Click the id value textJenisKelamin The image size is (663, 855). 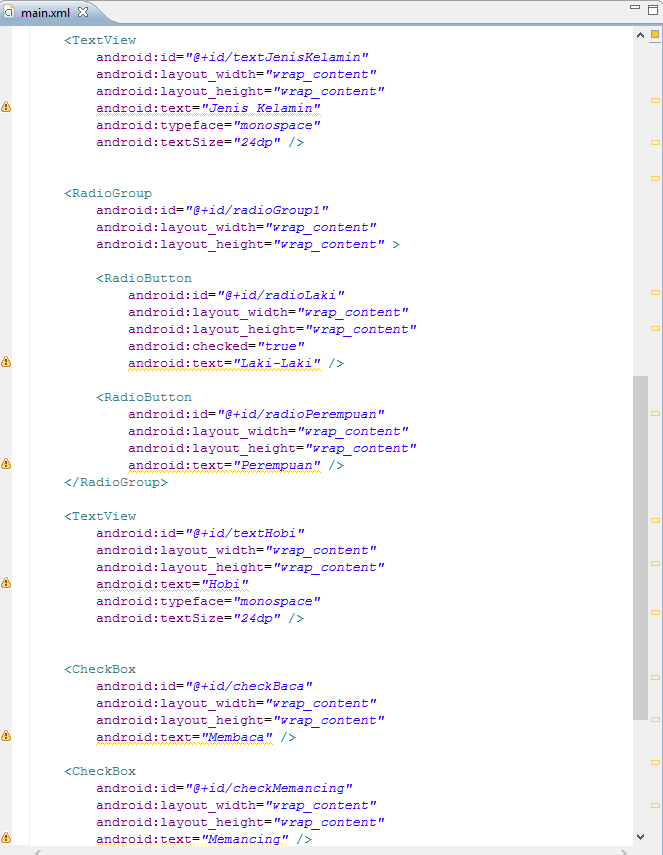point(277,57)
